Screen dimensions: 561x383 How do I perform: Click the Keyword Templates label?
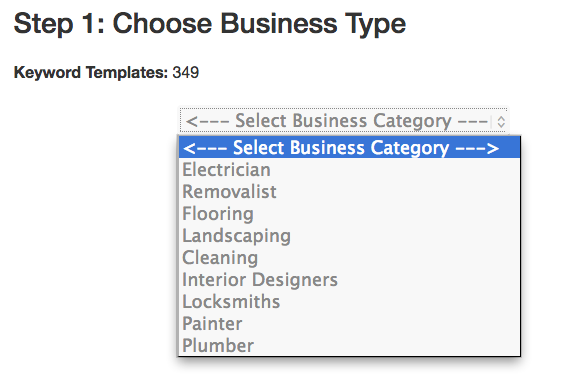(x=91, y=72)
